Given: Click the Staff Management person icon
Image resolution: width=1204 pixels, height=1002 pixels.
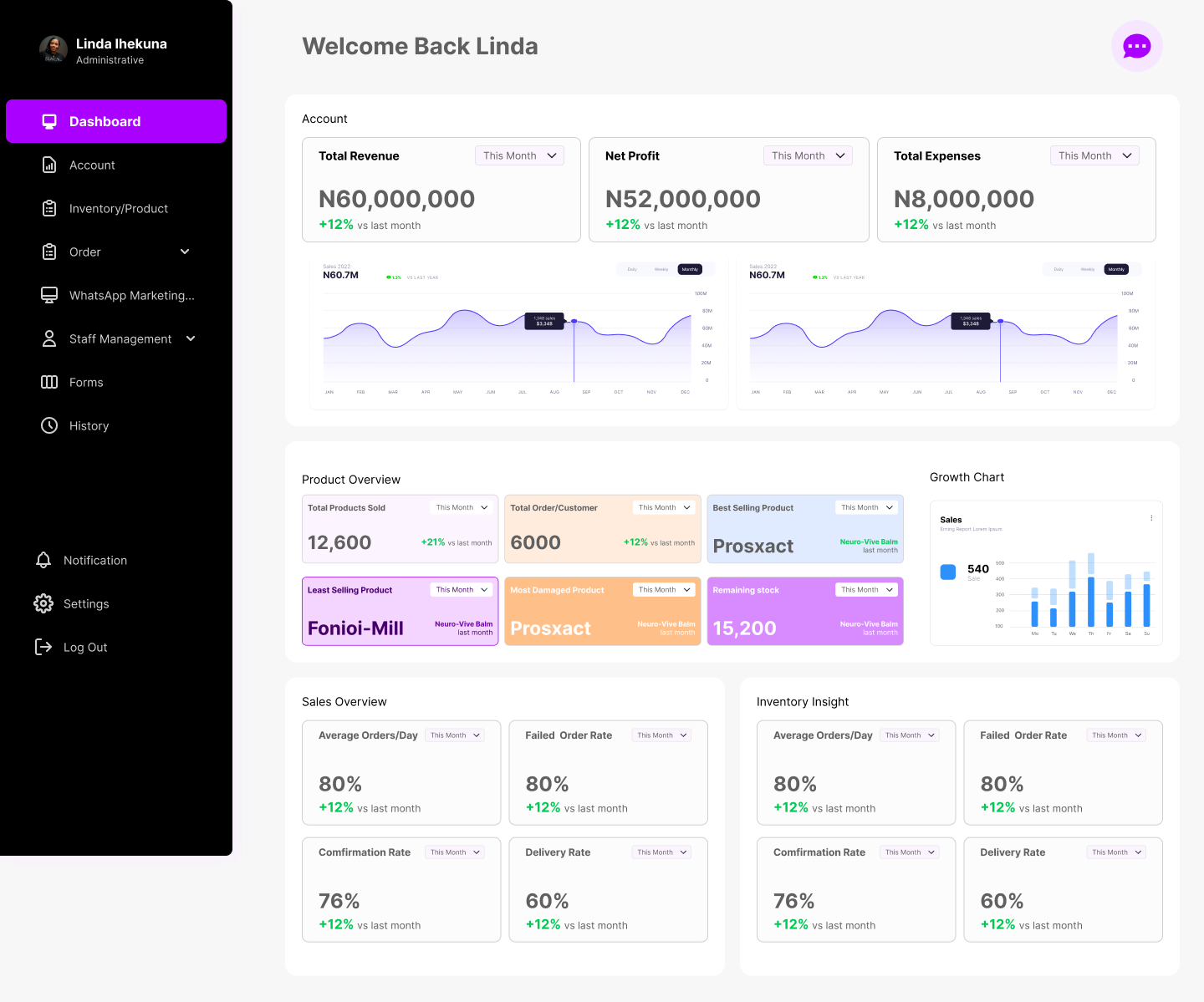Looking at the screenshot, I should (x=49, y=338).
